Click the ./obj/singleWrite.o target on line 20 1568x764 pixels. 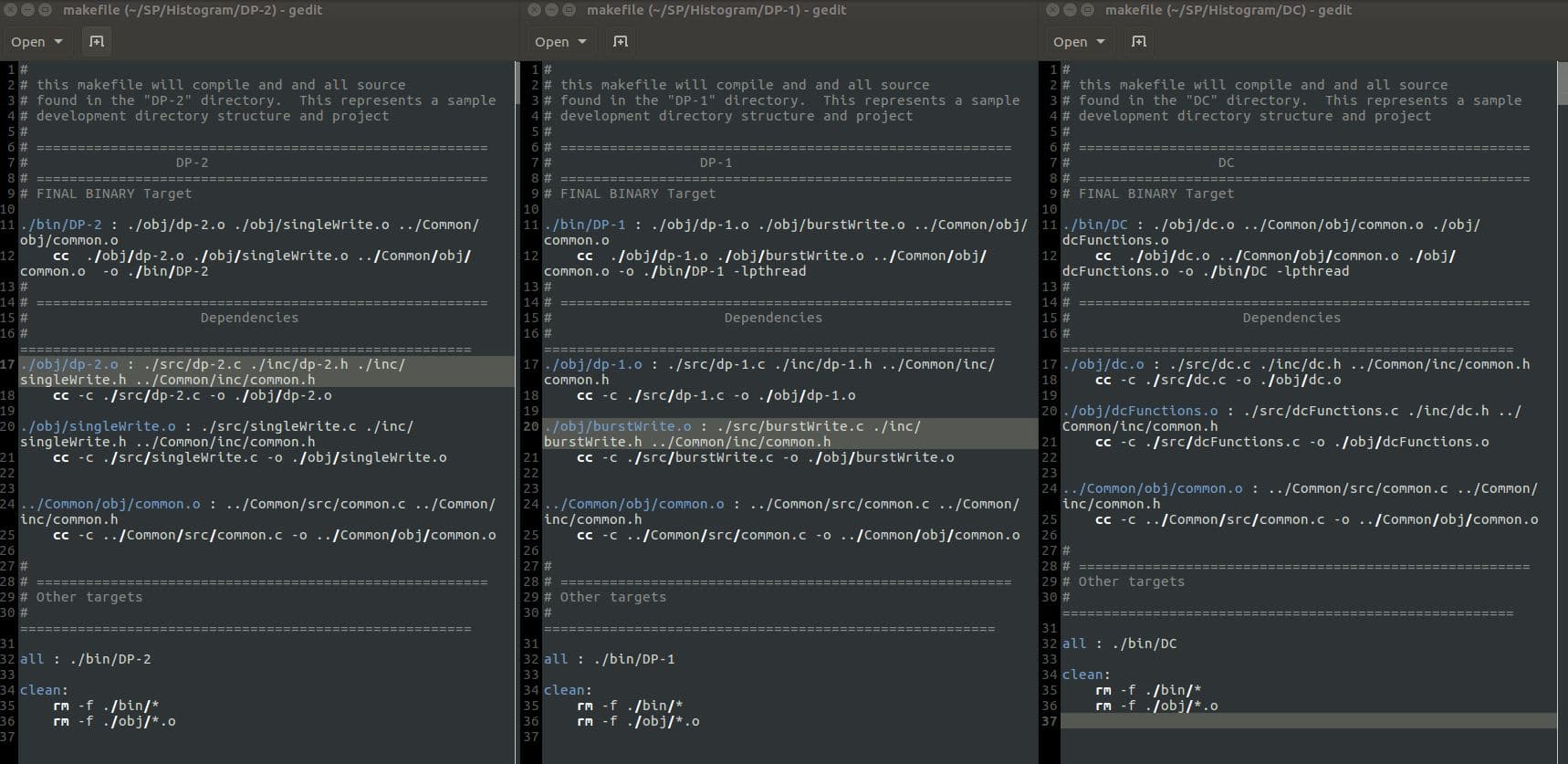click(x=98, y=426)
